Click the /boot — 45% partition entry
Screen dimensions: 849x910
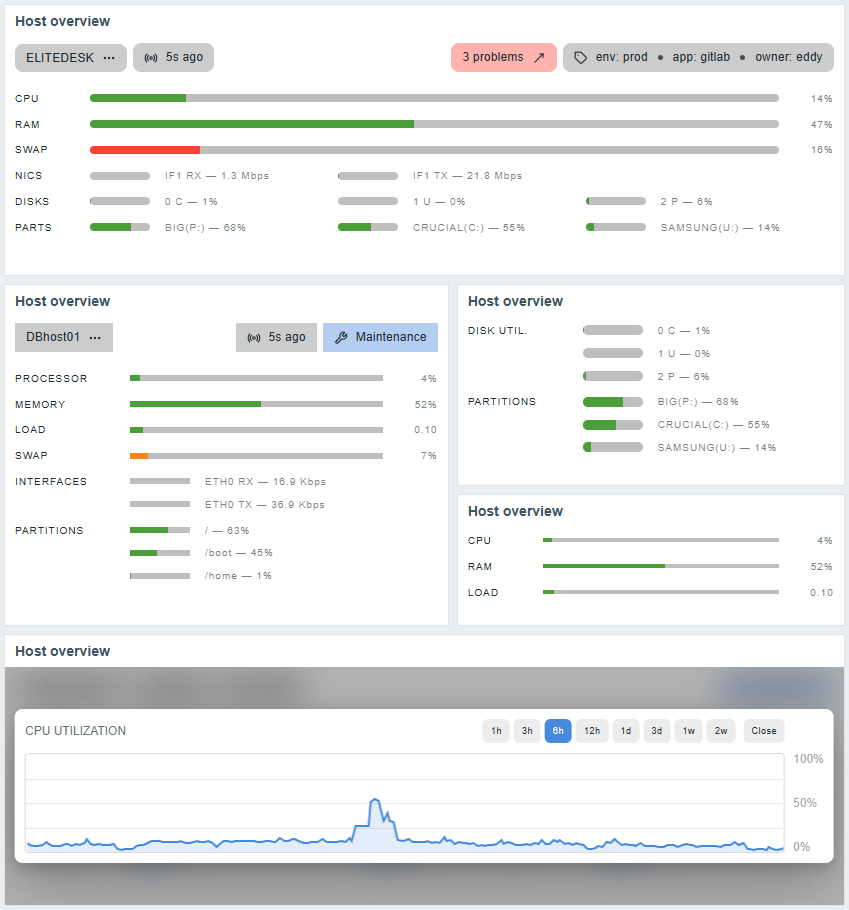[239, 552]
